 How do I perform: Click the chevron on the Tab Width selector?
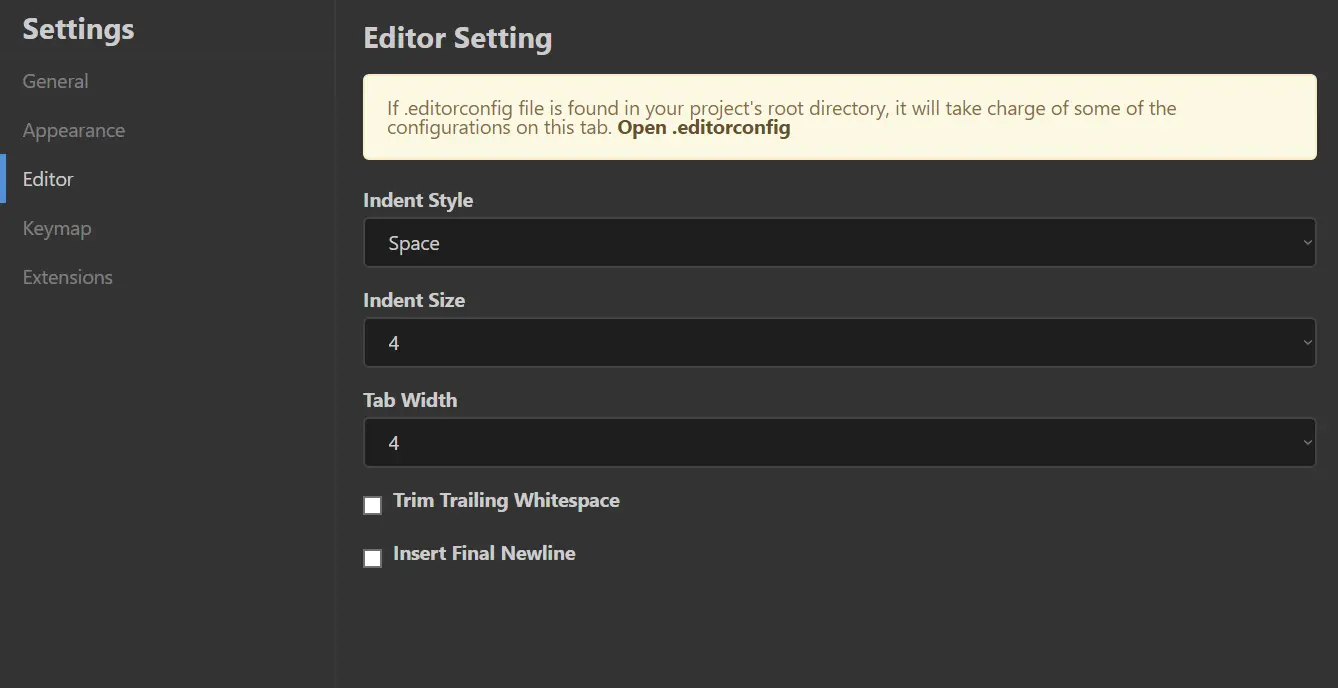tap(1306, 442)
